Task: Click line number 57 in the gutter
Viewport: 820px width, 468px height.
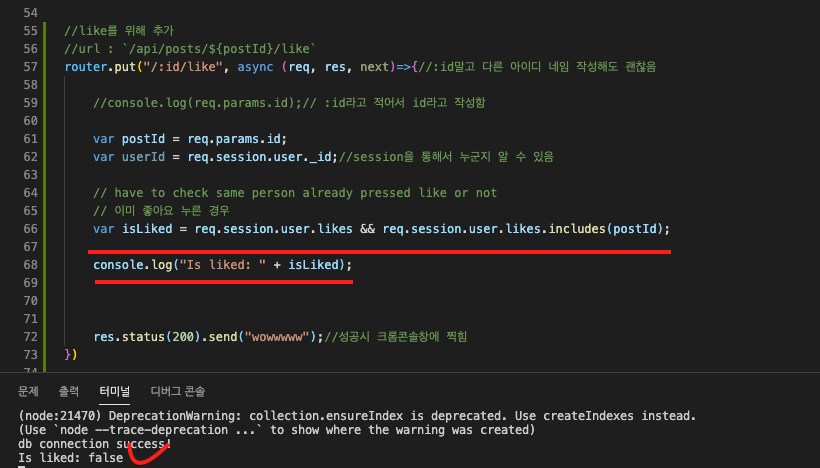Action: coord(30,67)
